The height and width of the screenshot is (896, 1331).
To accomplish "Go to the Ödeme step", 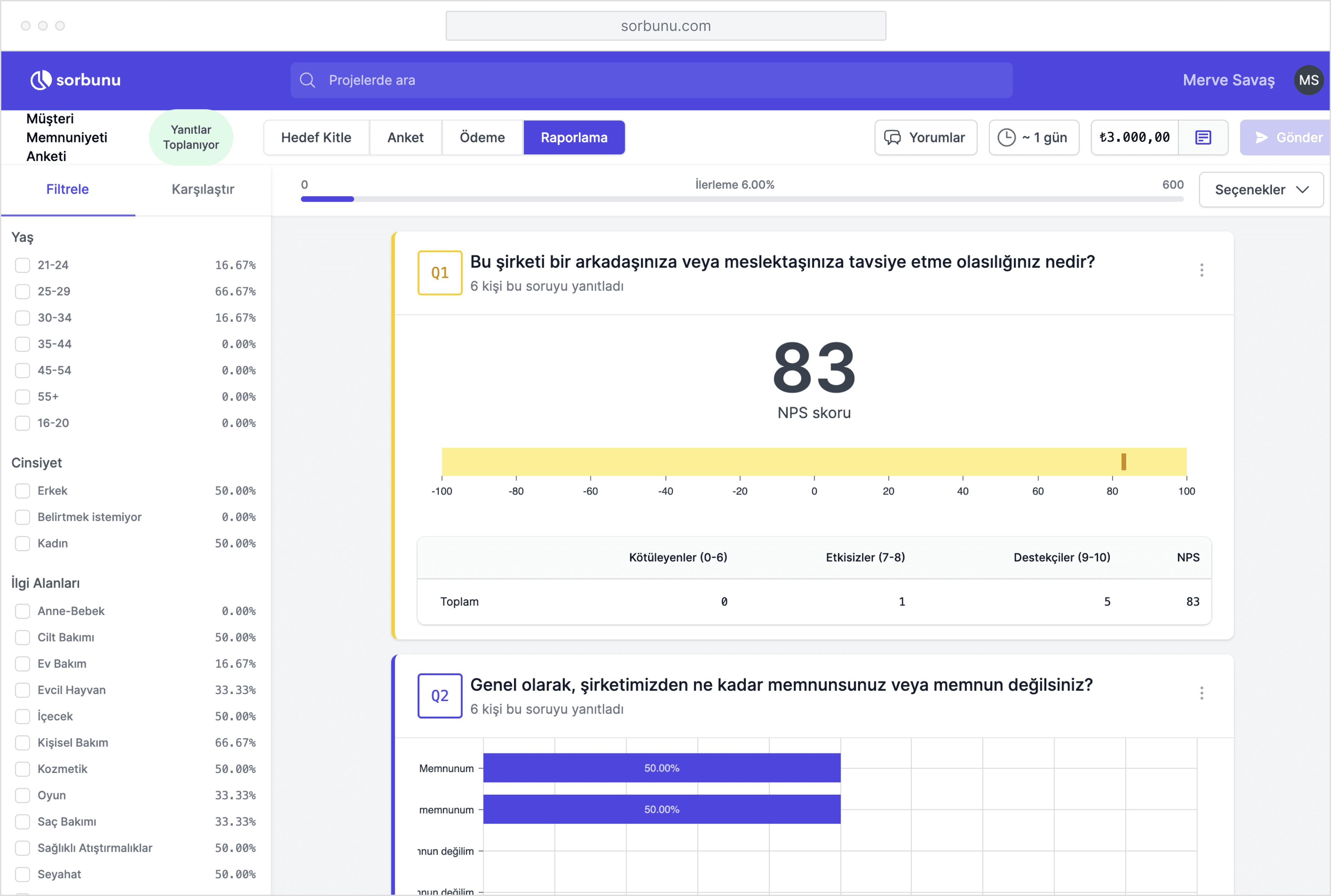I will click(x=482, y=137).
